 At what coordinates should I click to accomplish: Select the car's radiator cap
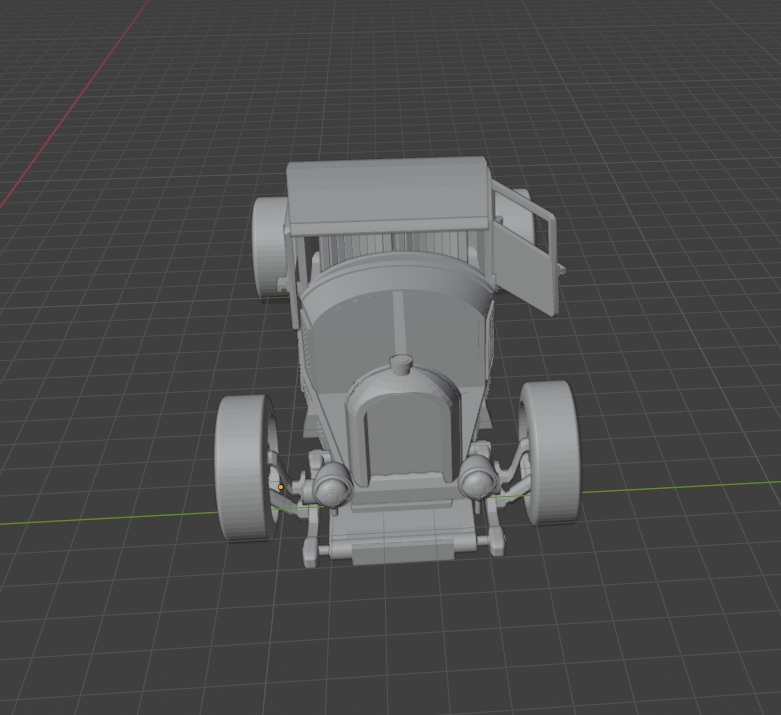click(x=400, y=364)
